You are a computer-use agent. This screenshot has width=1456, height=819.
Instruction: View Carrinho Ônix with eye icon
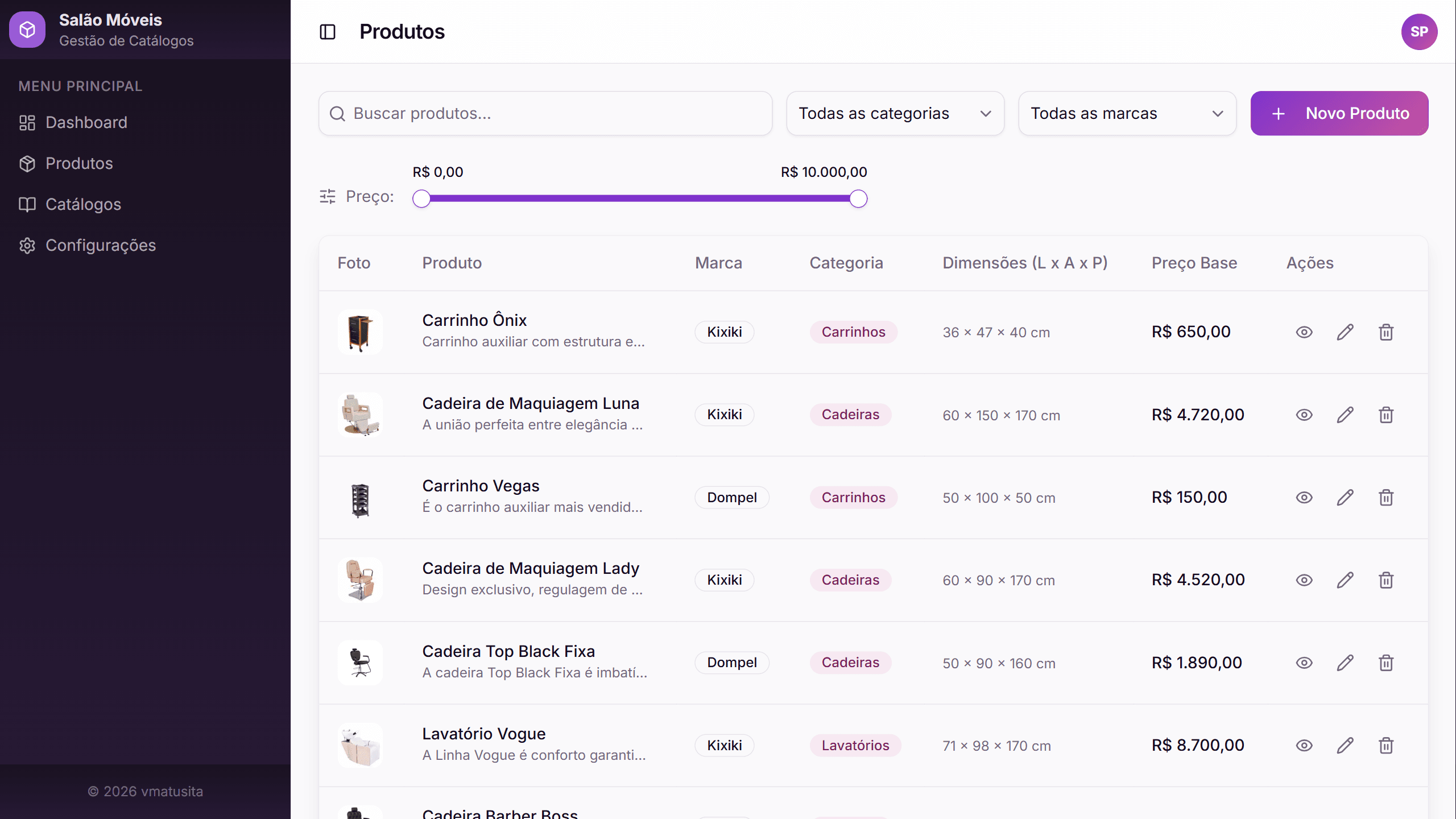pos(1304,332)
